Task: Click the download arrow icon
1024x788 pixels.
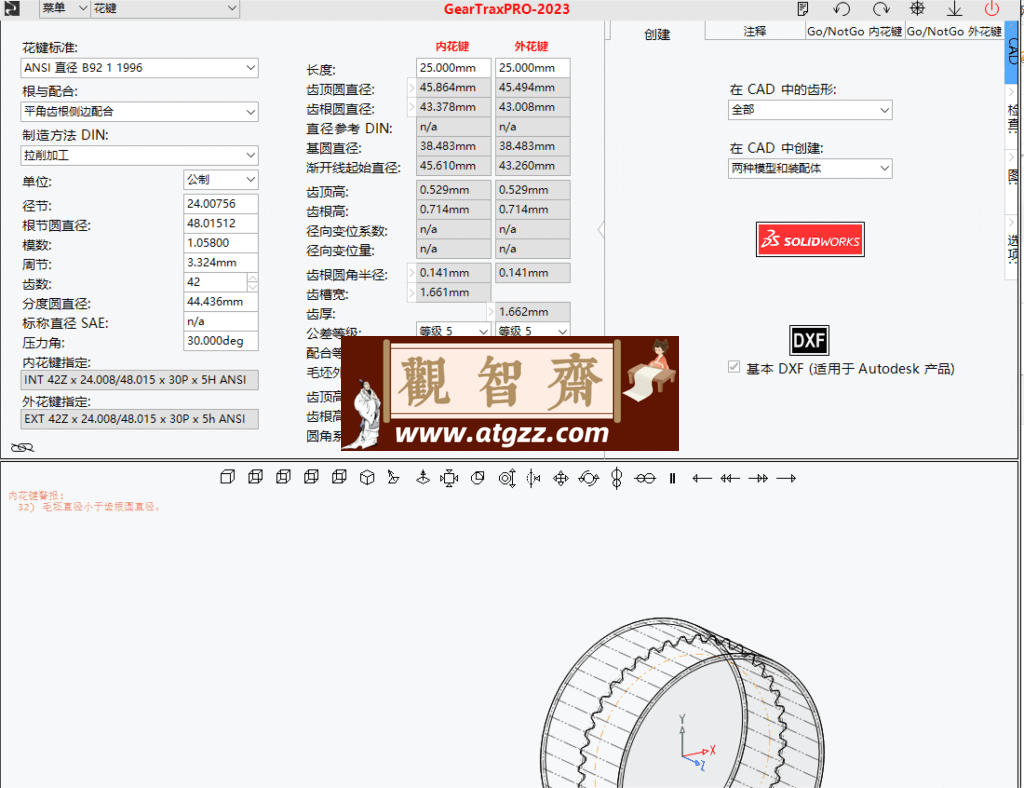Action: coord(955,8)
